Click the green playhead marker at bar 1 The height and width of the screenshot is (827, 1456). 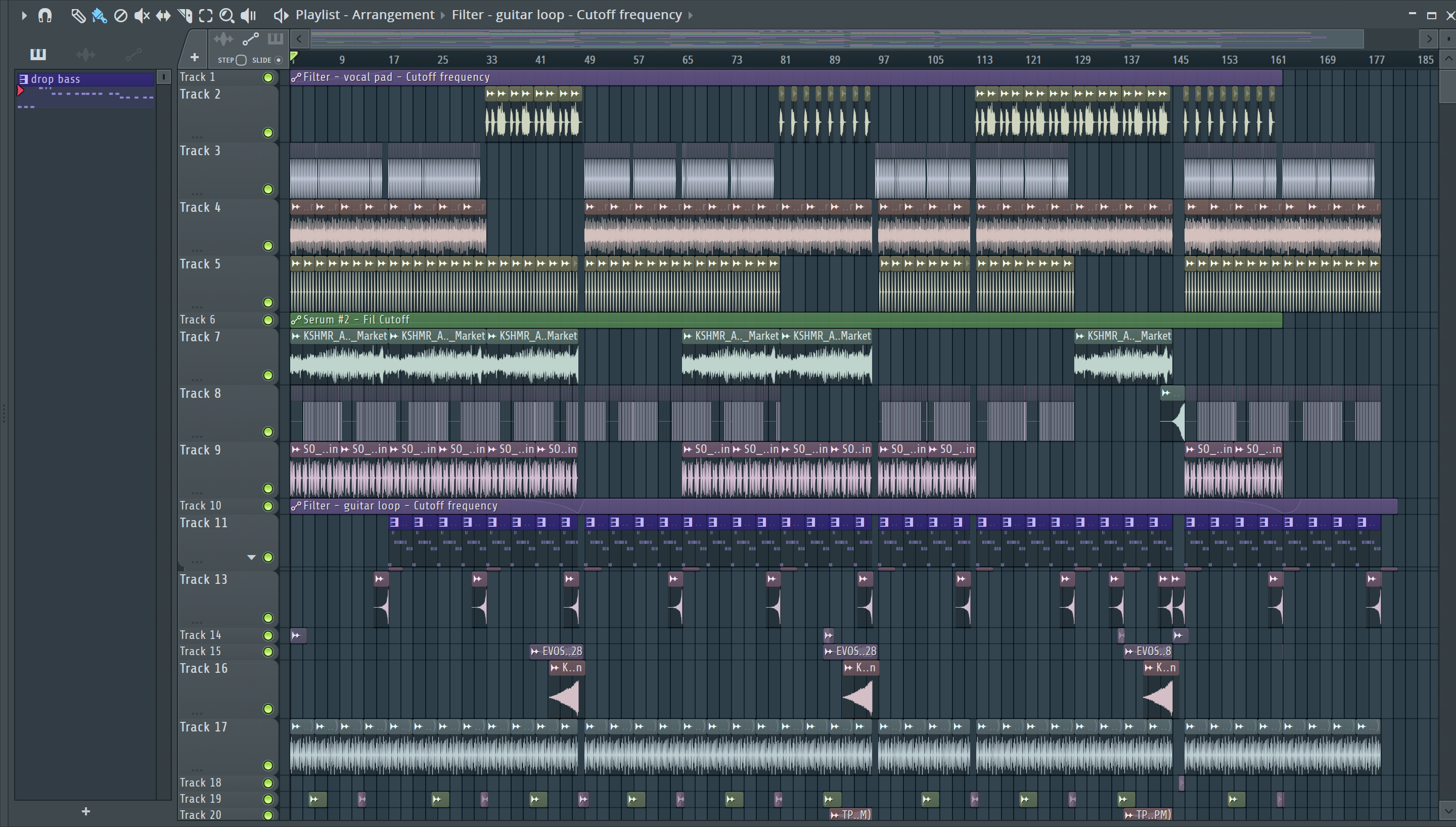(294, 56)
